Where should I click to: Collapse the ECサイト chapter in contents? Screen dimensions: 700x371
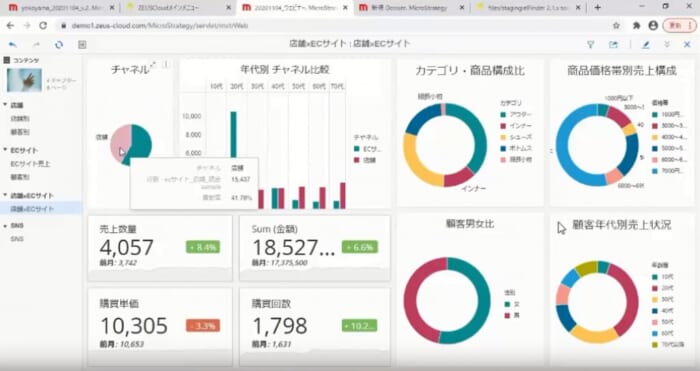tap(5, 150)
